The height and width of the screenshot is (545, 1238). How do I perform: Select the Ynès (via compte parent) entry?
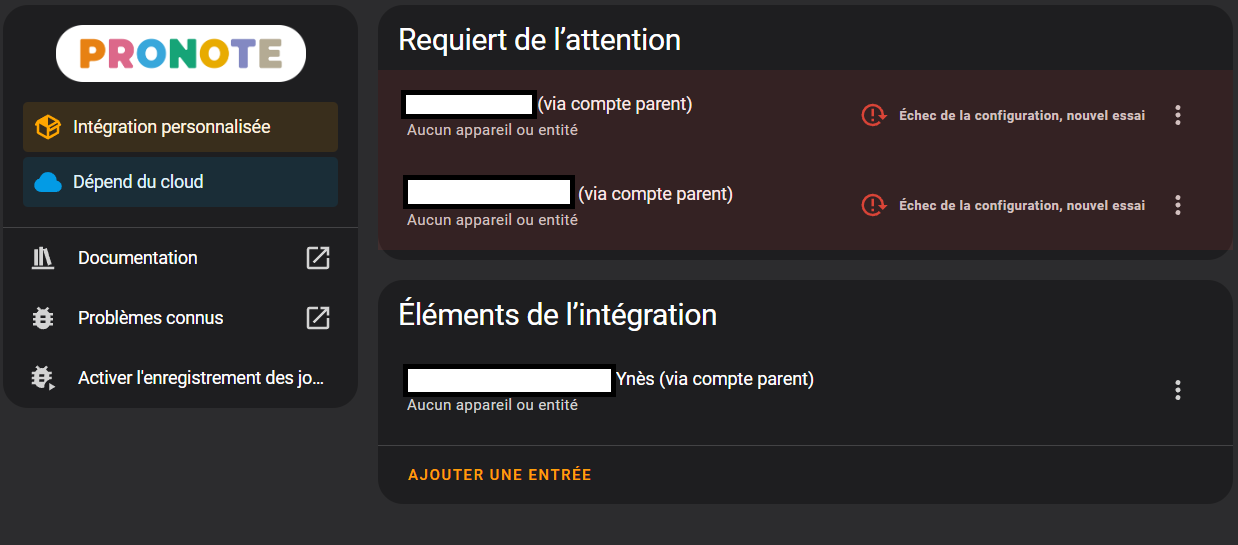pos(714,380)
